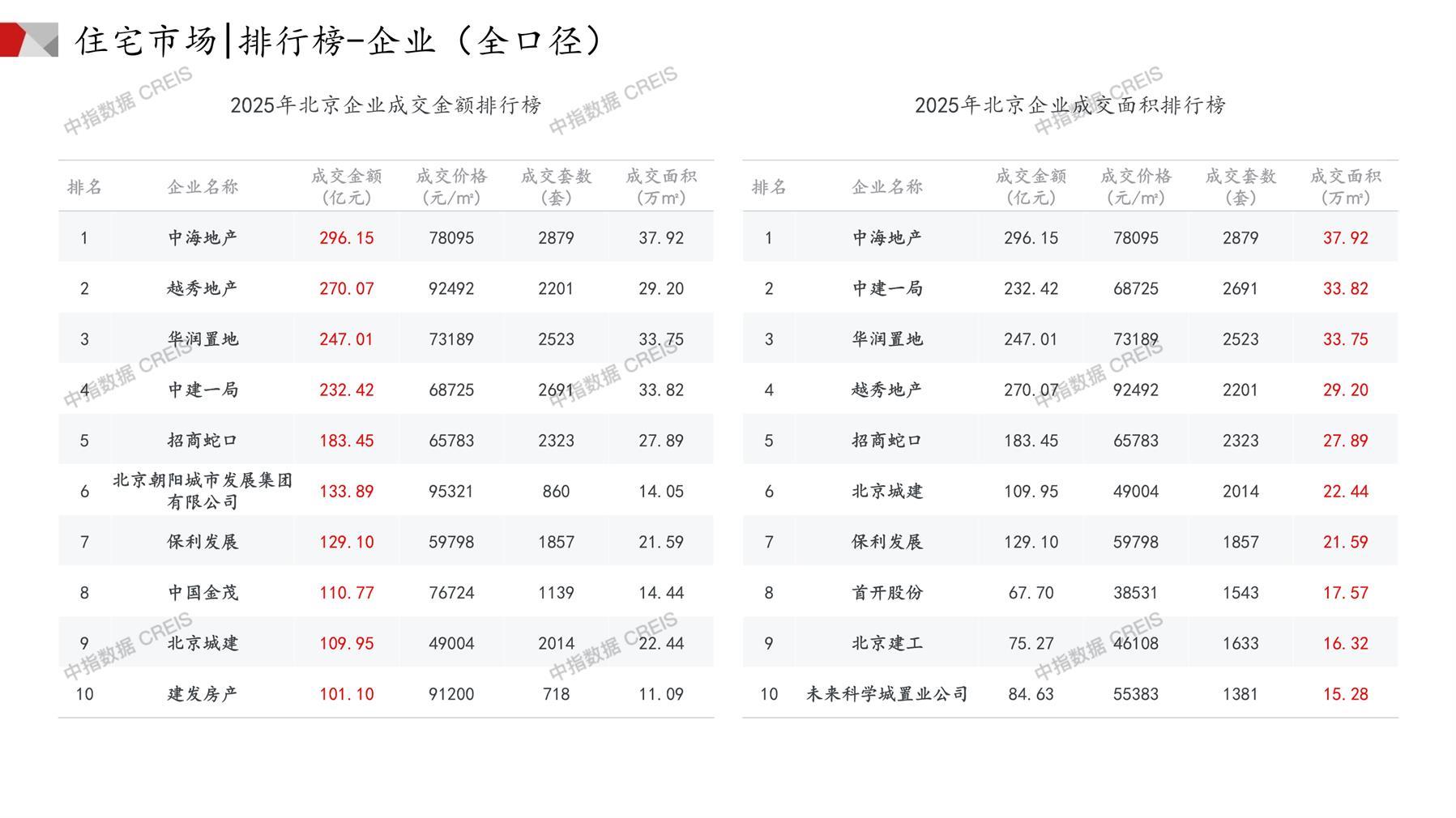1456x818 pixels.
Task: Click the 中国金茂 company name
Action: (203, 593)
